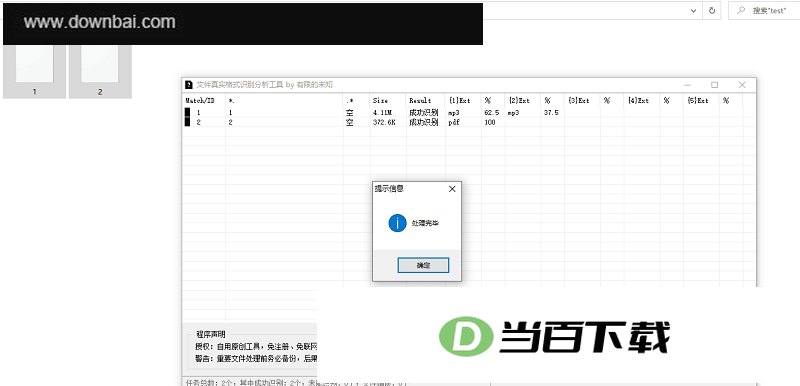
Task: Click the search box labeled 搜索"test"
Action: tap(764, 11)
